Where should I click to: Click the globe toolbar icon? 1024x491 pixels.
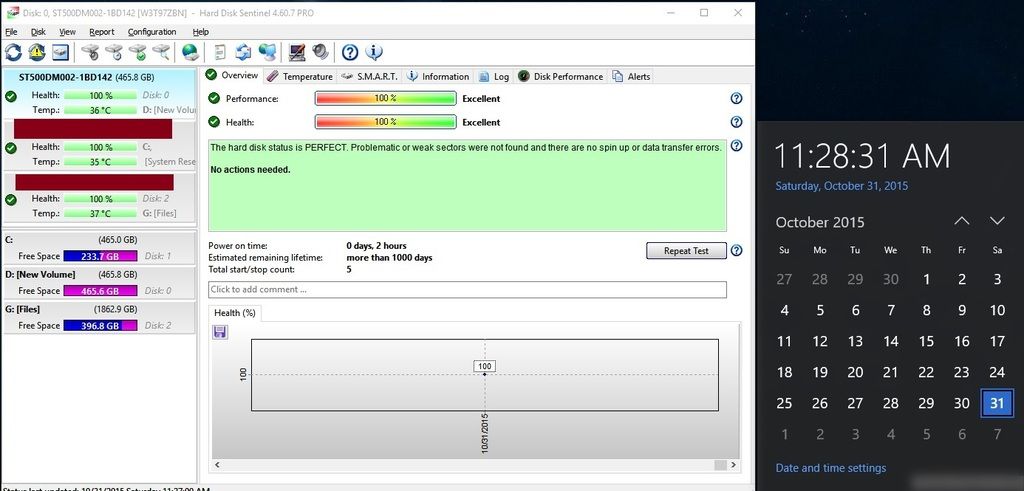189,52
